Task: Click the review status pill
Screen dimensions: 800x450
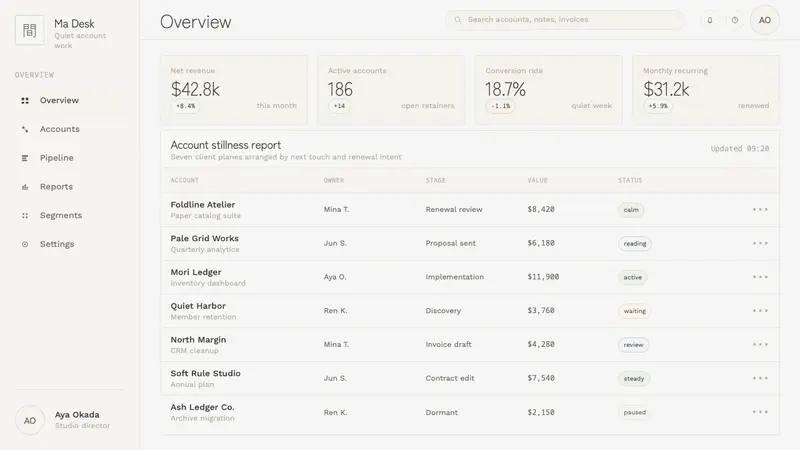Action: (633, 345)
